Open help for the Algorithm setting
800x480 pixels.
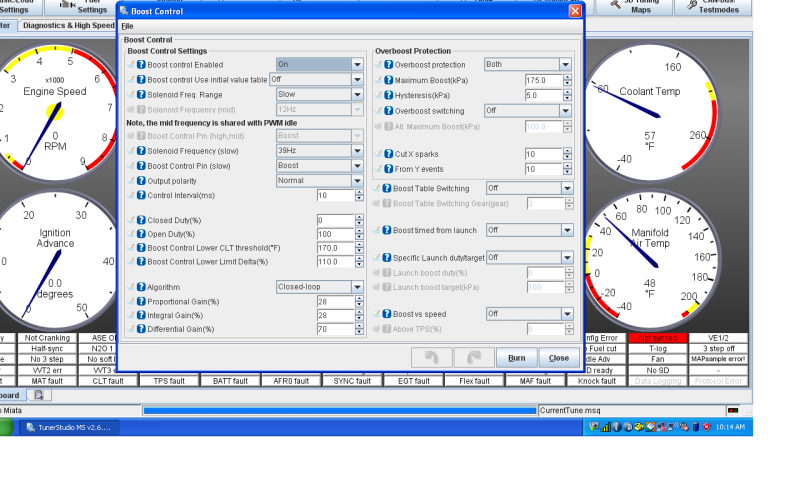coord(141,286)
